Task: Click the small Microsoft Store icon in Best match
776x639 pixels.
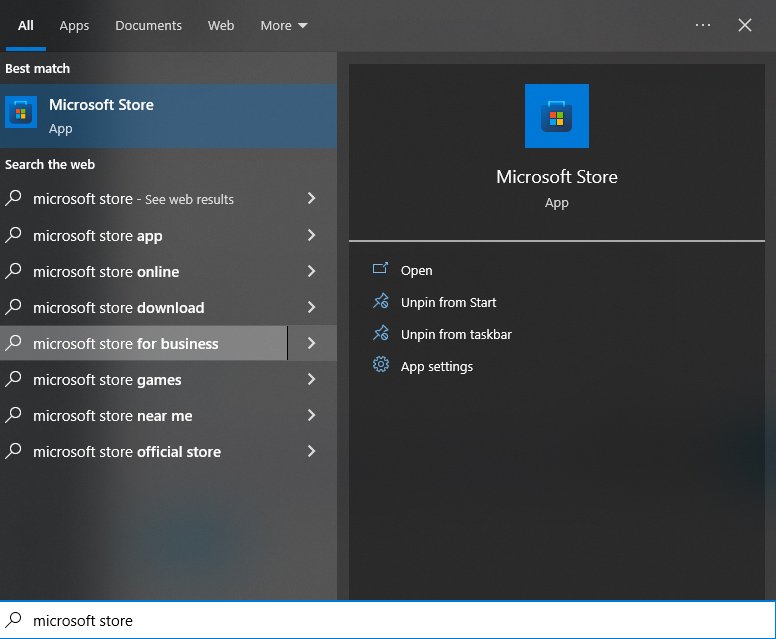Action: click(21, 112)
